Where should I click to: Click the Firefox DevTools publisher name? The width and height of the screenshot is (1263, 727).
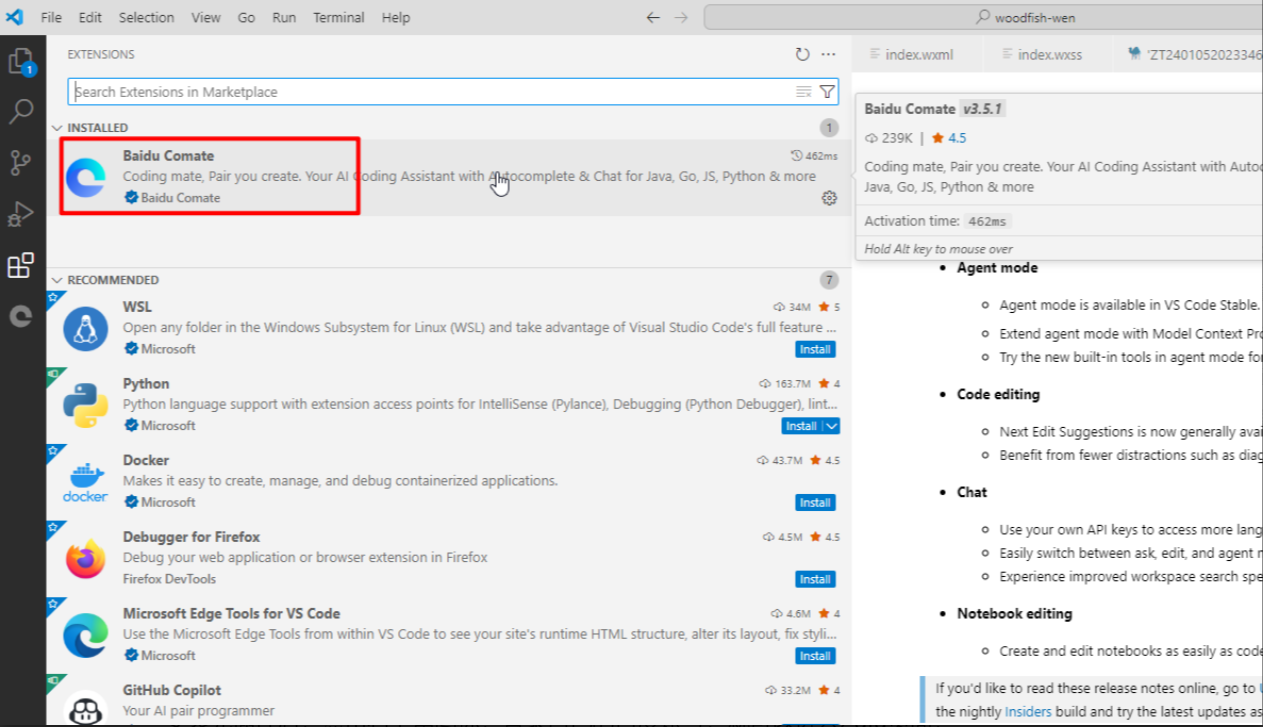pyautogui.click(x=169, y=579)
